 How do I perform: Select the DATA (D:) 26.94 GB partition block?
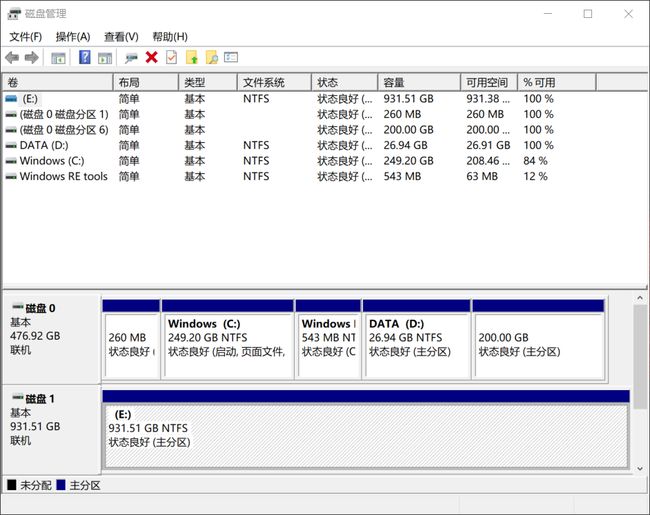point(417,339)
